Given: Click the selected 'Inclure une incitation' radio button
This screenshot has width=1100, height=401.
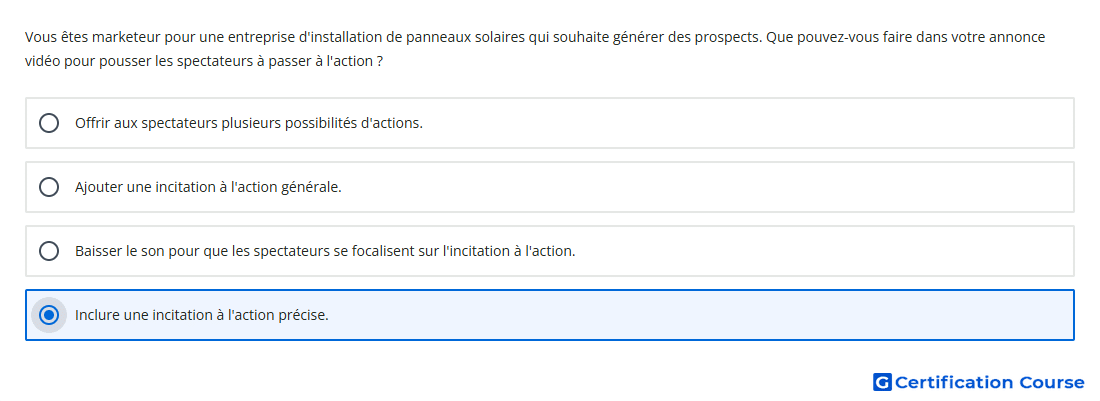Looking at the screenshot, I should [x=49, y=315].
